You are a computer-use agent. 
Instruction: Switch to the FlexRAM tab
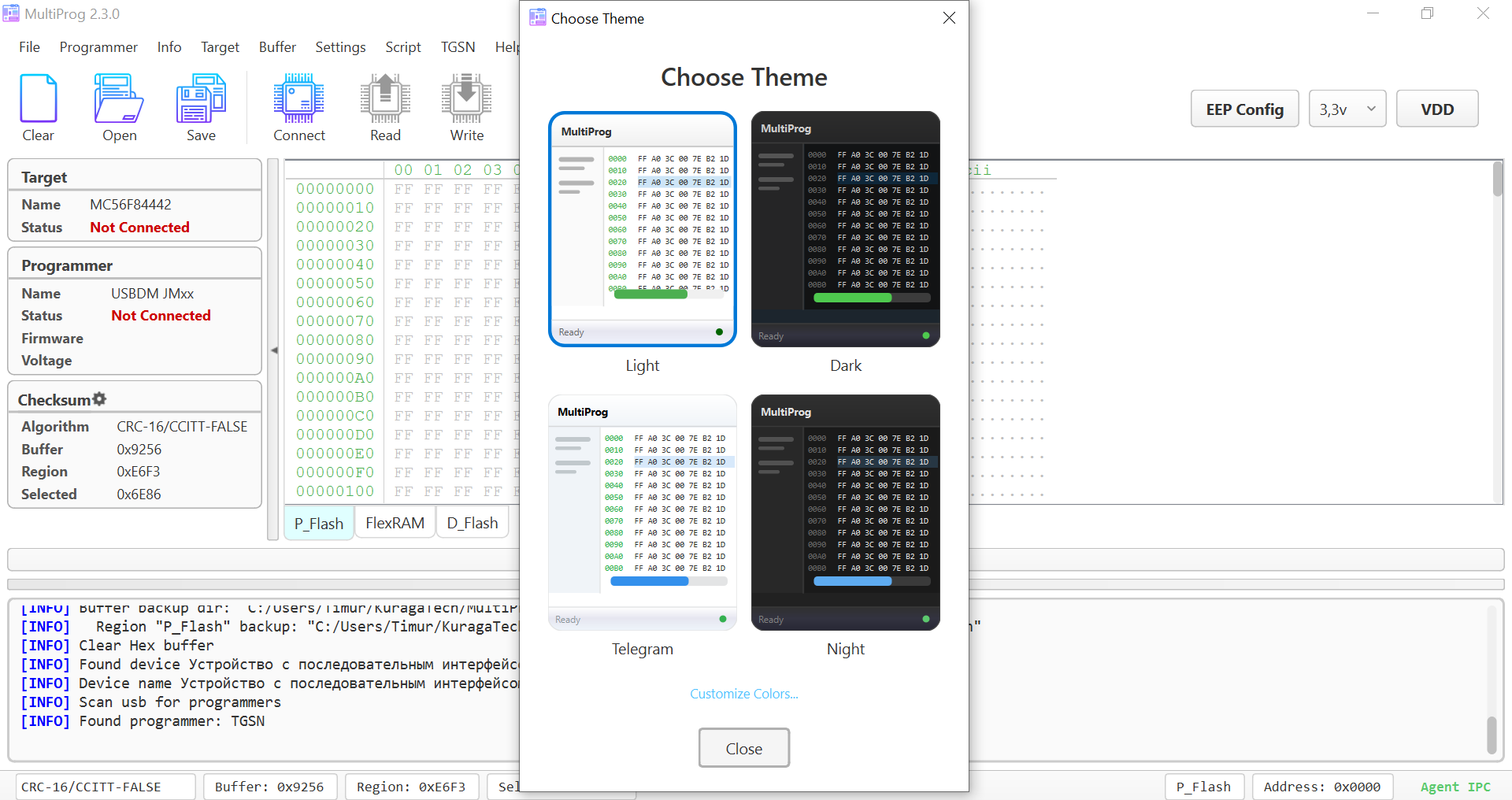click(395, 523)
